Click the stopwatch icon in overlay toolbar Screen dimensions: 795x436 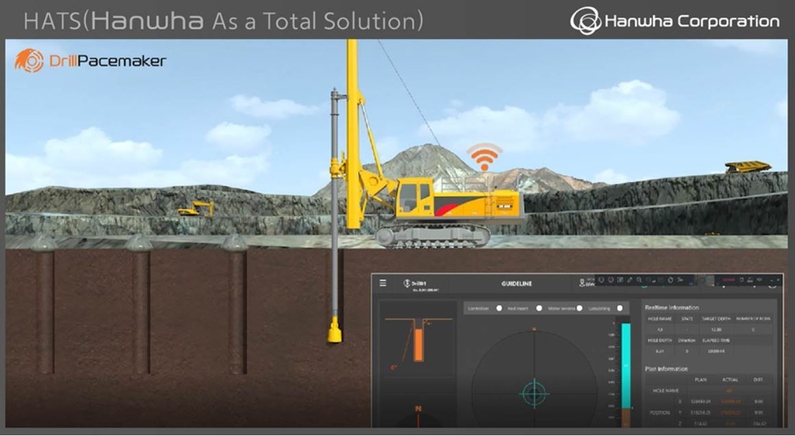pyautogui.click(x=670, y=280)
